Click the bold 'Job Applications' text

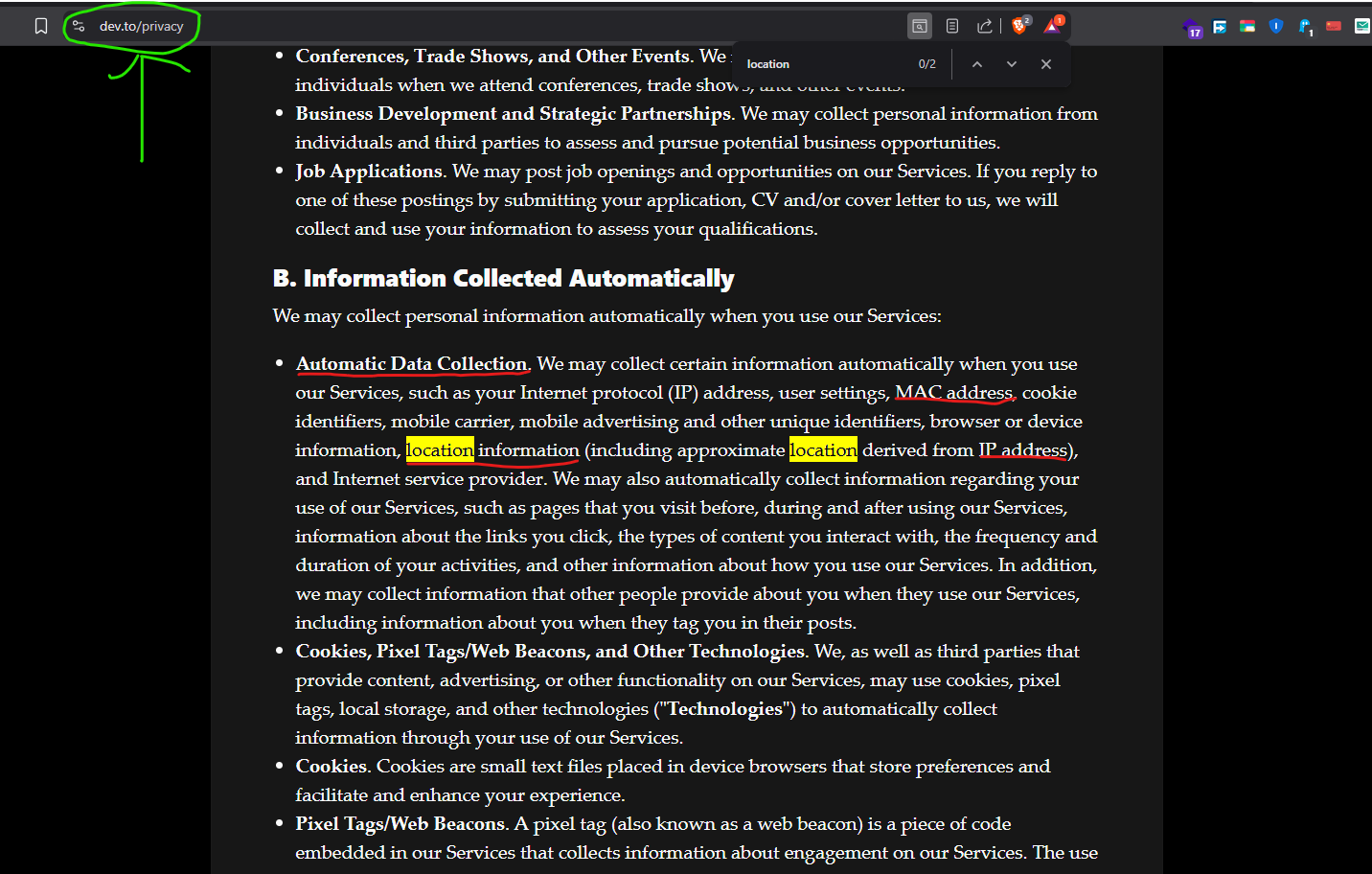369,172
